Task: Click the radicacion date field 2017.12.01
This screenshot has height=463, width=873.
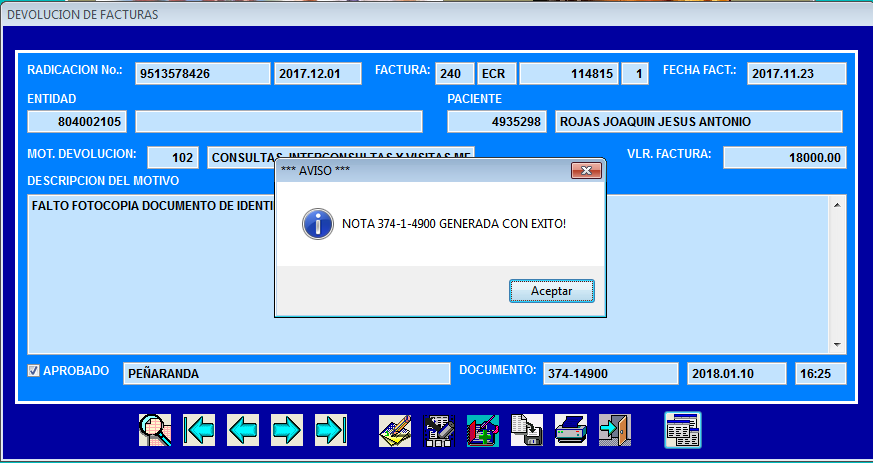Action: point(318,73)
